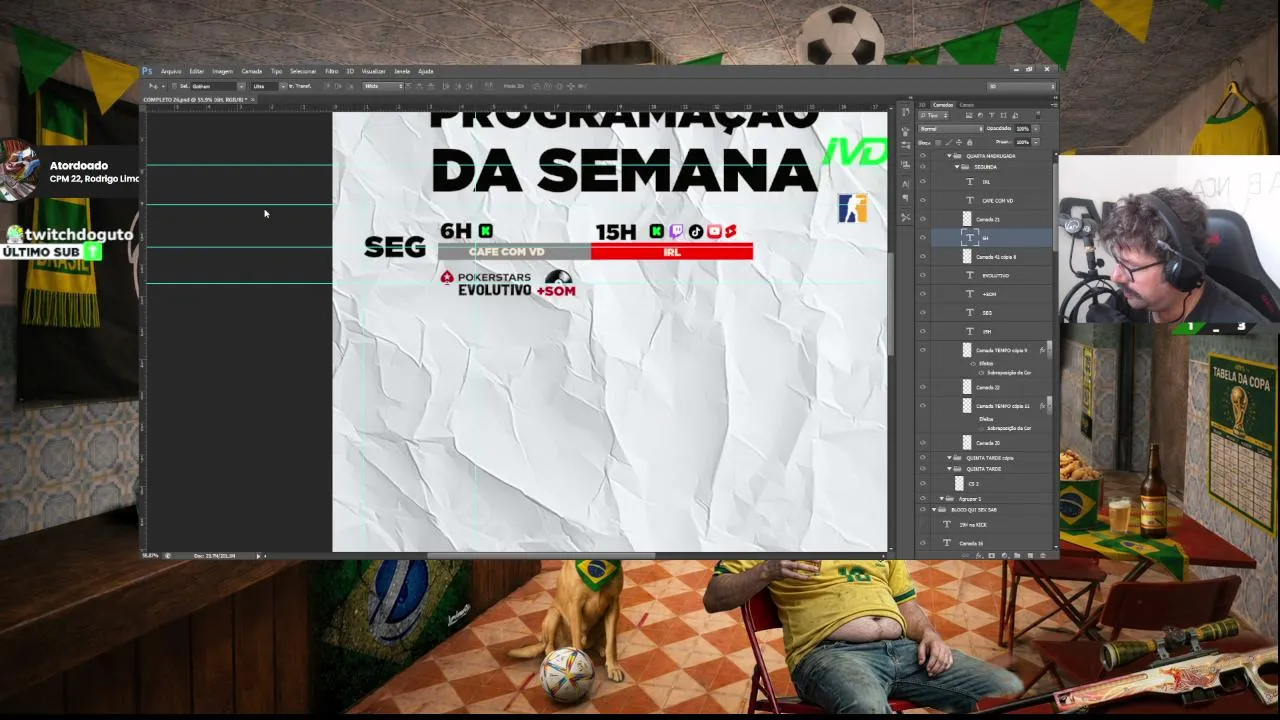Lock image pixels with the brush icon
This screenshot has height=720, width=1280.
tap(949, 142)
